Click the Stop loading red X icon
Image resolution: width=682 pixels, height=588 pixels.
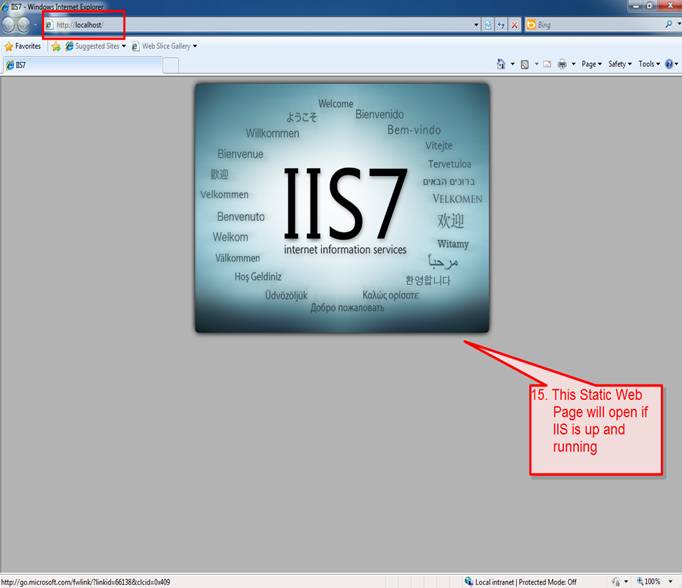tap(515, 25)
